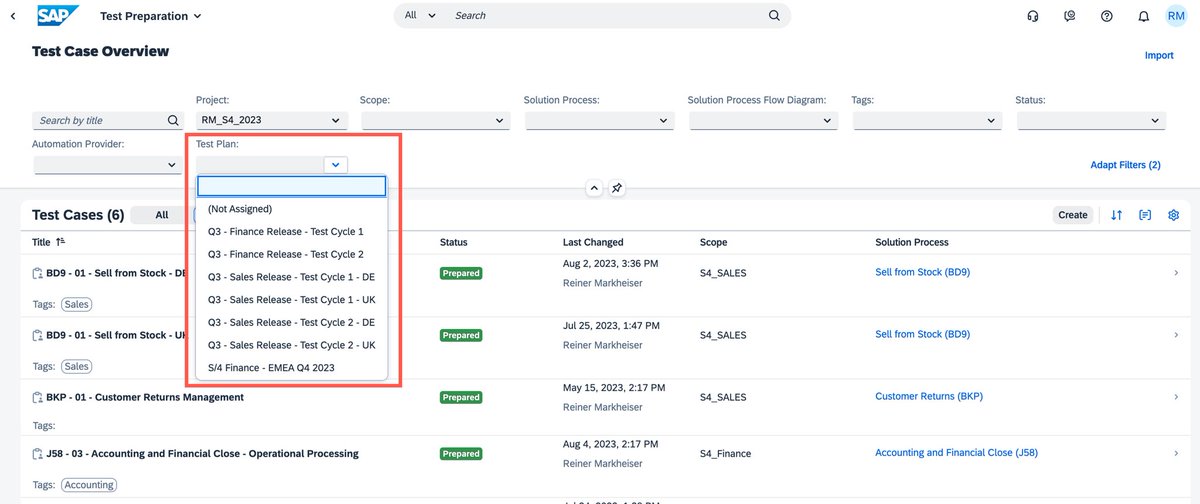Click the back navigation arrow
Image resolution: width=1200 pixels, height=504 pixels.
click(x=12, y=16)
